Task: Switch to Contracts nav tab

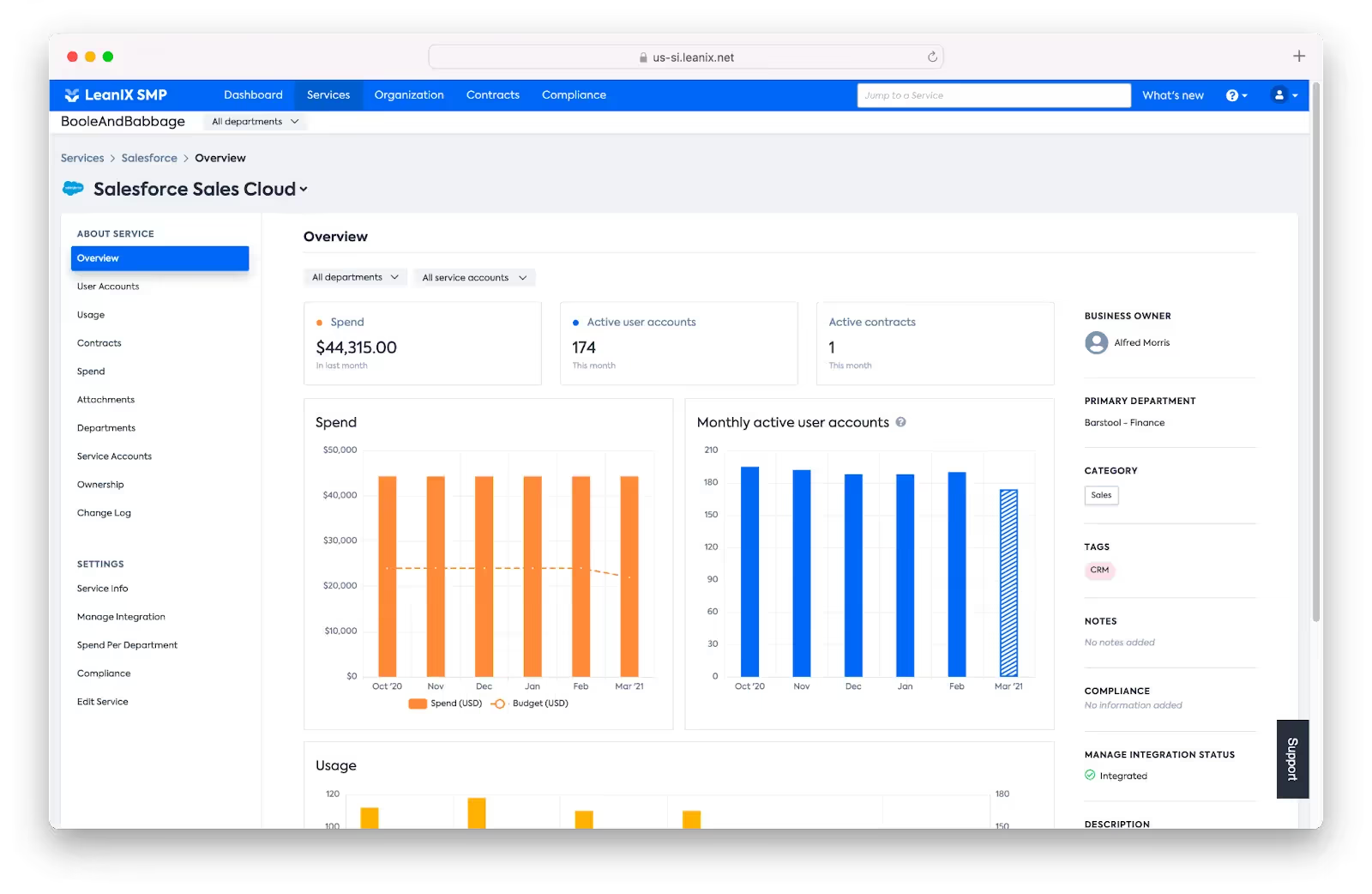Action: tap(493, 95)
